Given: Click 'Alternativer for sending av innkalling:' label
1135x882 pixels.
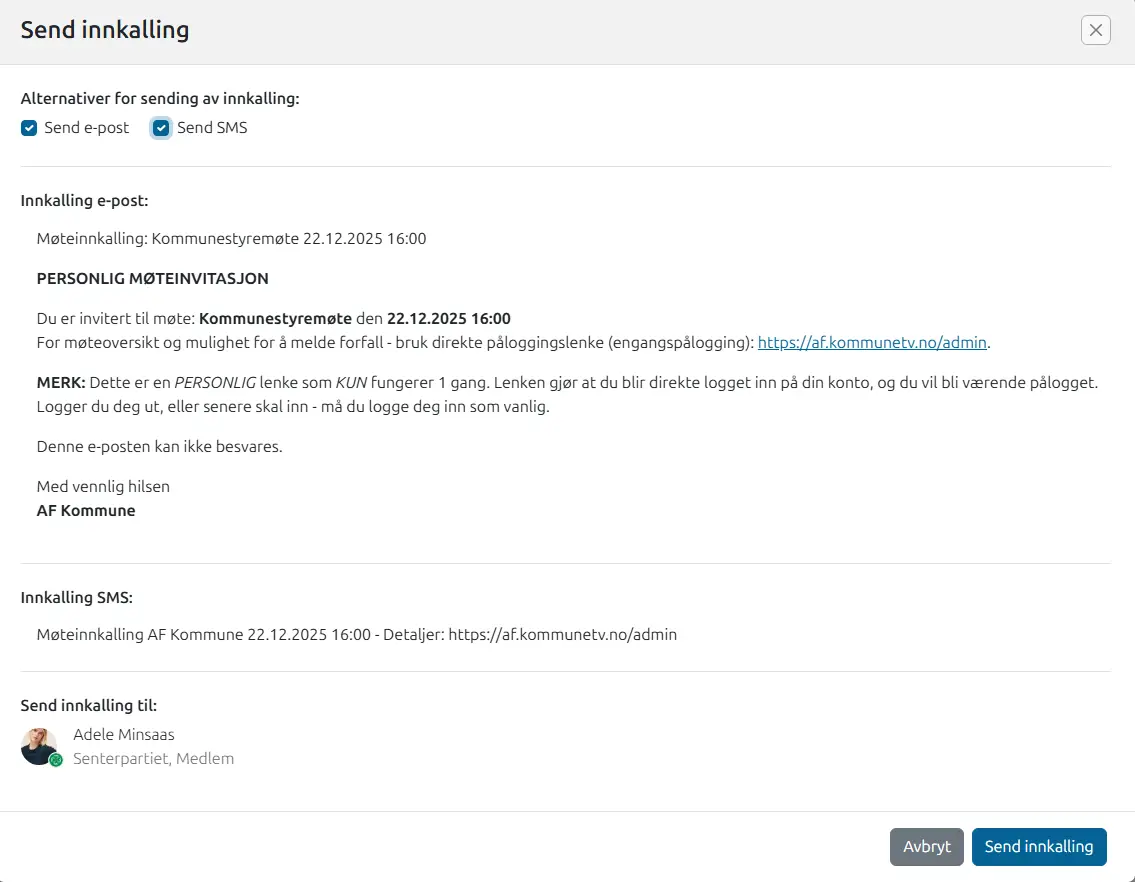Looking at the screenshot, I should coord(160,98).
